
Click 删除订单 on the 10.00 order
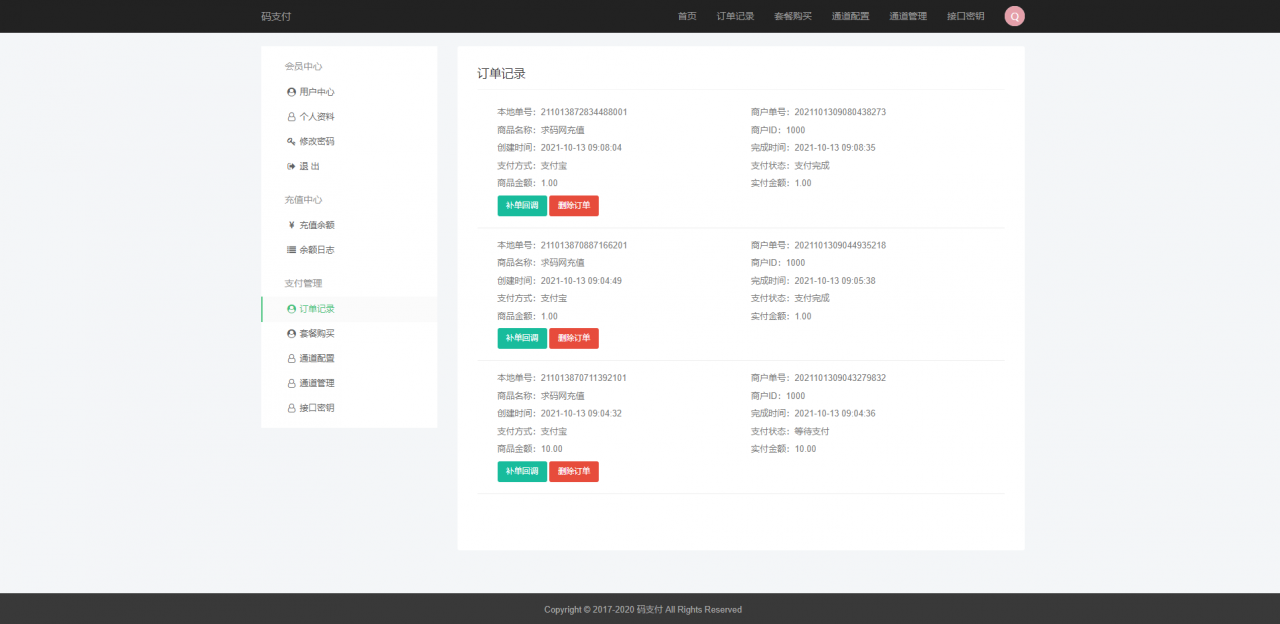coord(573,471)
